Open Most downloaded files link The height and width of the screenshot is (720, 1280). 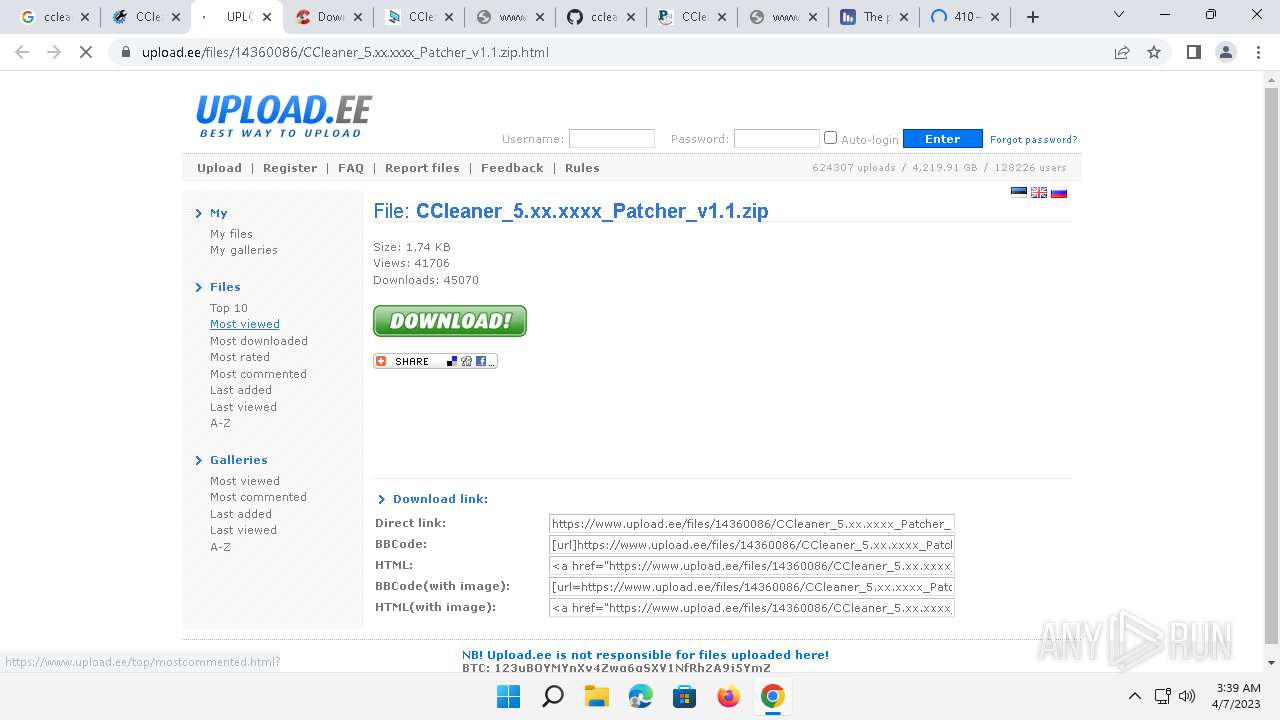tap(259, 341)
